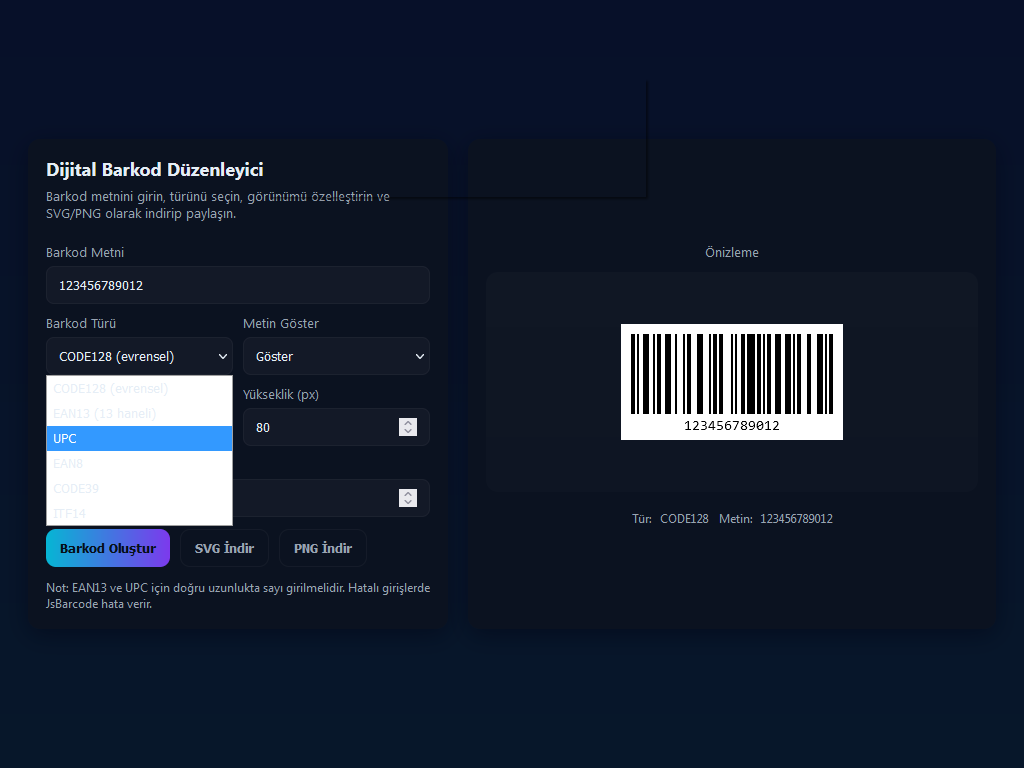The width and height of the screenshot is (1024, 768).
Task: Click the PNG İndir button
Action: [x=322, y=549]
